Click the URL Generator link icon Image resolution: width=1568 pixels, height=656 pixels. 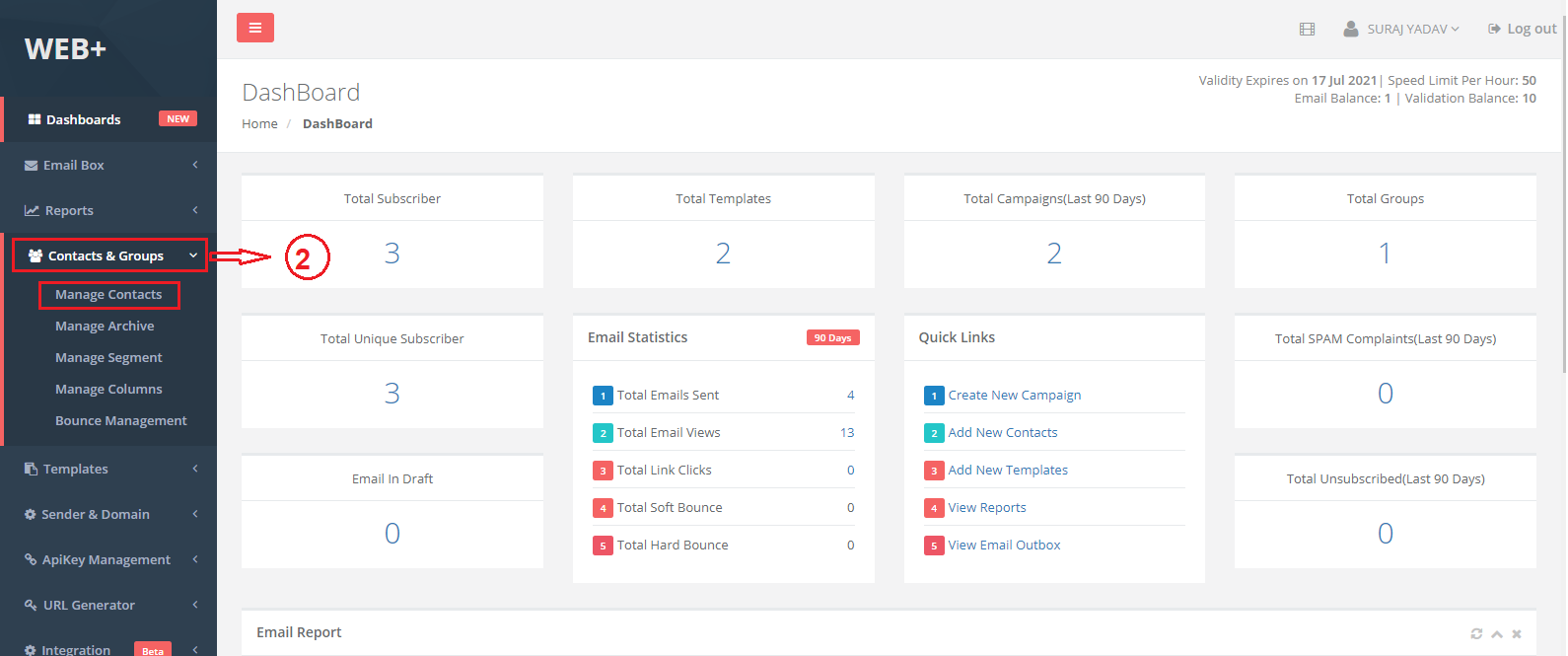[x=32, y=606]
